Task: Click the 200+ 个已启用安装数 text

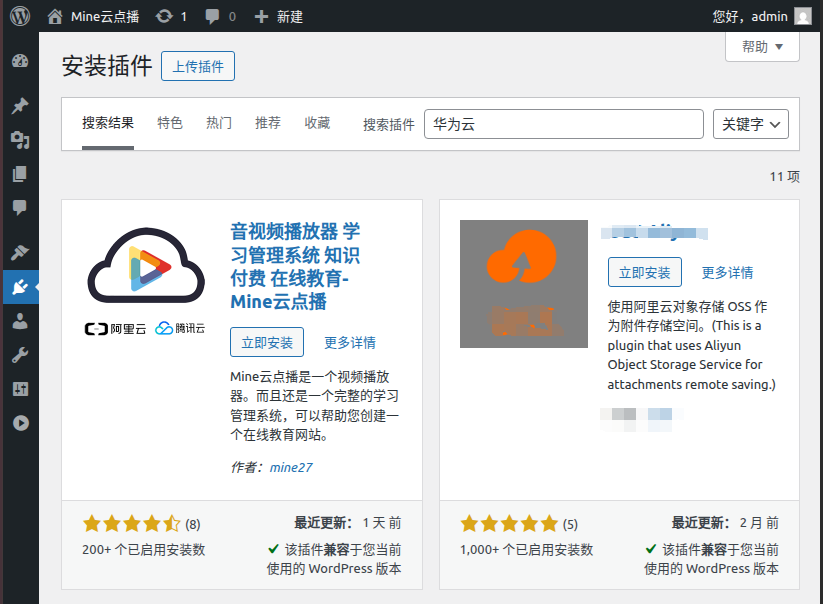Action: (143, 549)
